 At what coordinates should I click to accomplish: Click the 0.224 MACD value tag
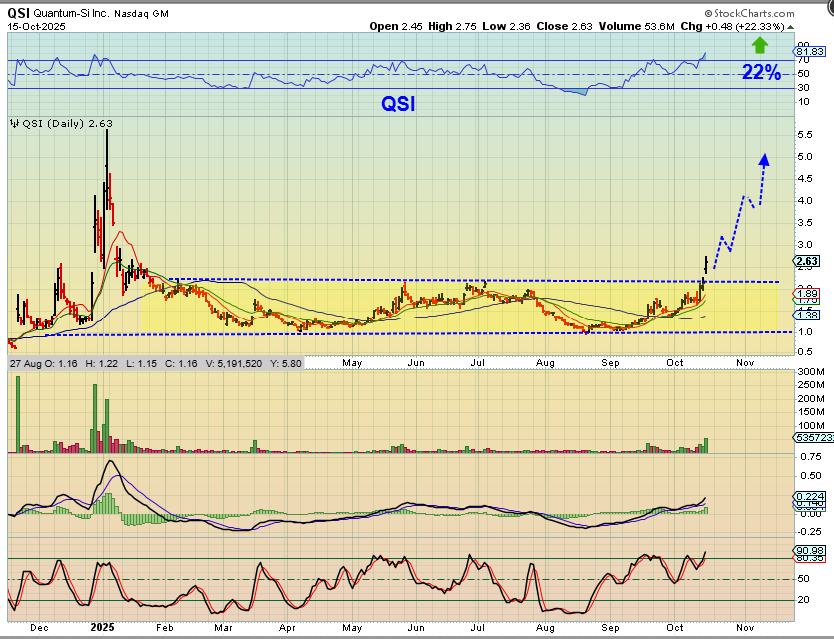pos(811,496)
